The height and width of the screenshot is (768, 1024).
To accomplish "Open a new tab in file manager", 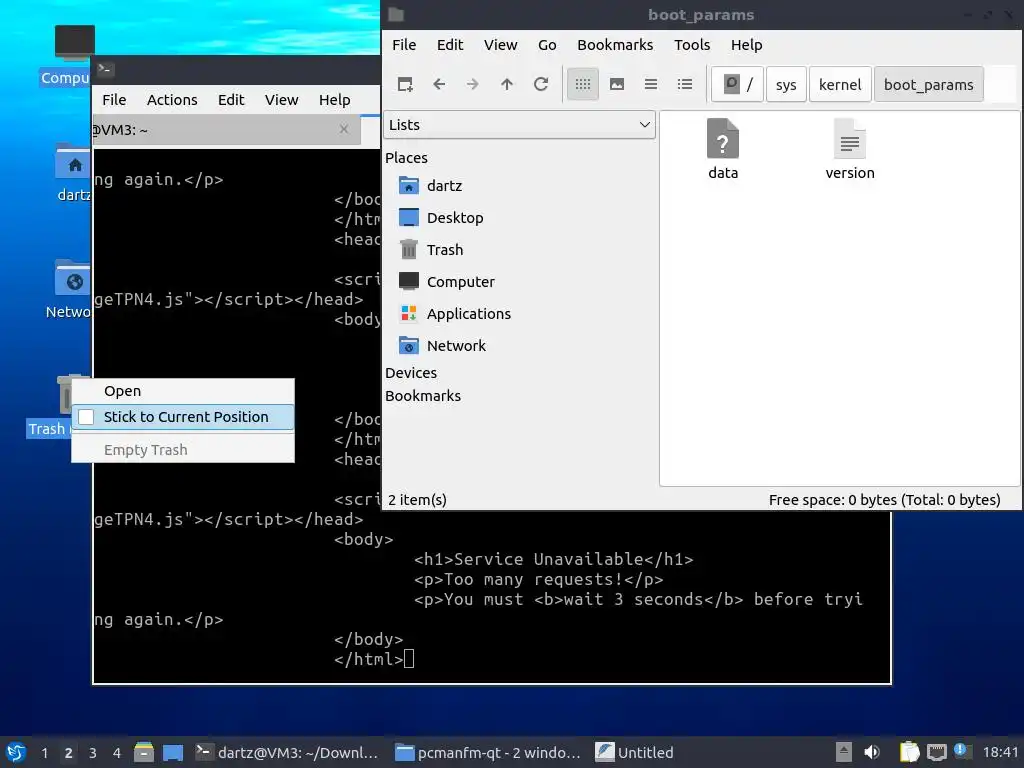I will (405, 84).
